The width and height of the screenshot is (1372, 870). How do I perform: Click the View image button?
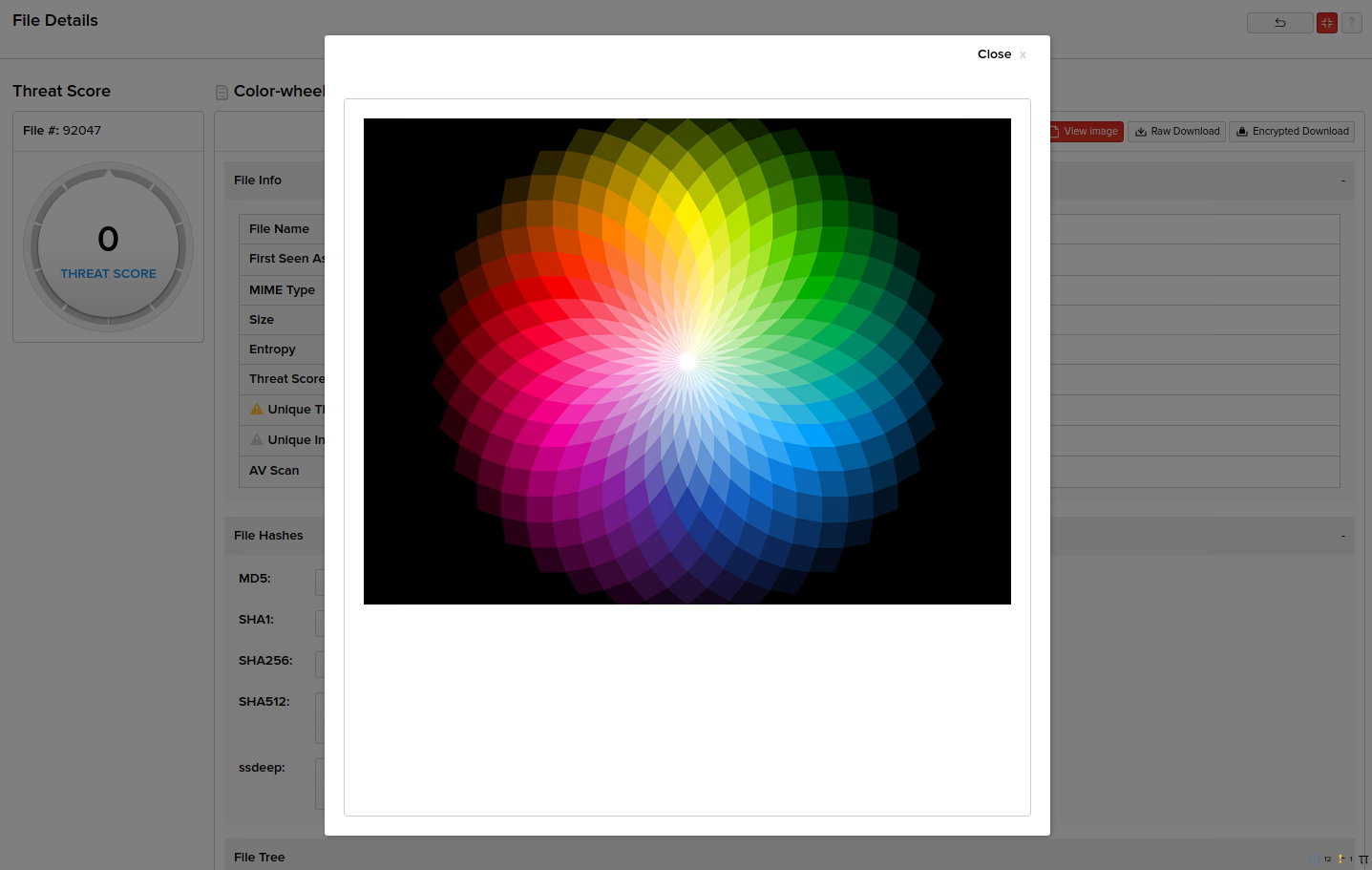tap(1086, 132)
